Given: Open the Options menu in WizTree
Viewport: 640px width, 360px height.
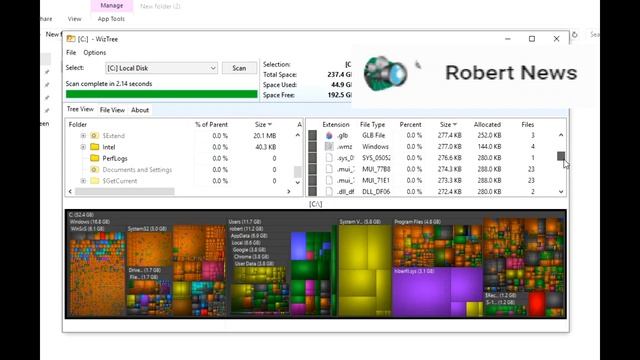Looking at the screenshot, I should click(95, 53).
